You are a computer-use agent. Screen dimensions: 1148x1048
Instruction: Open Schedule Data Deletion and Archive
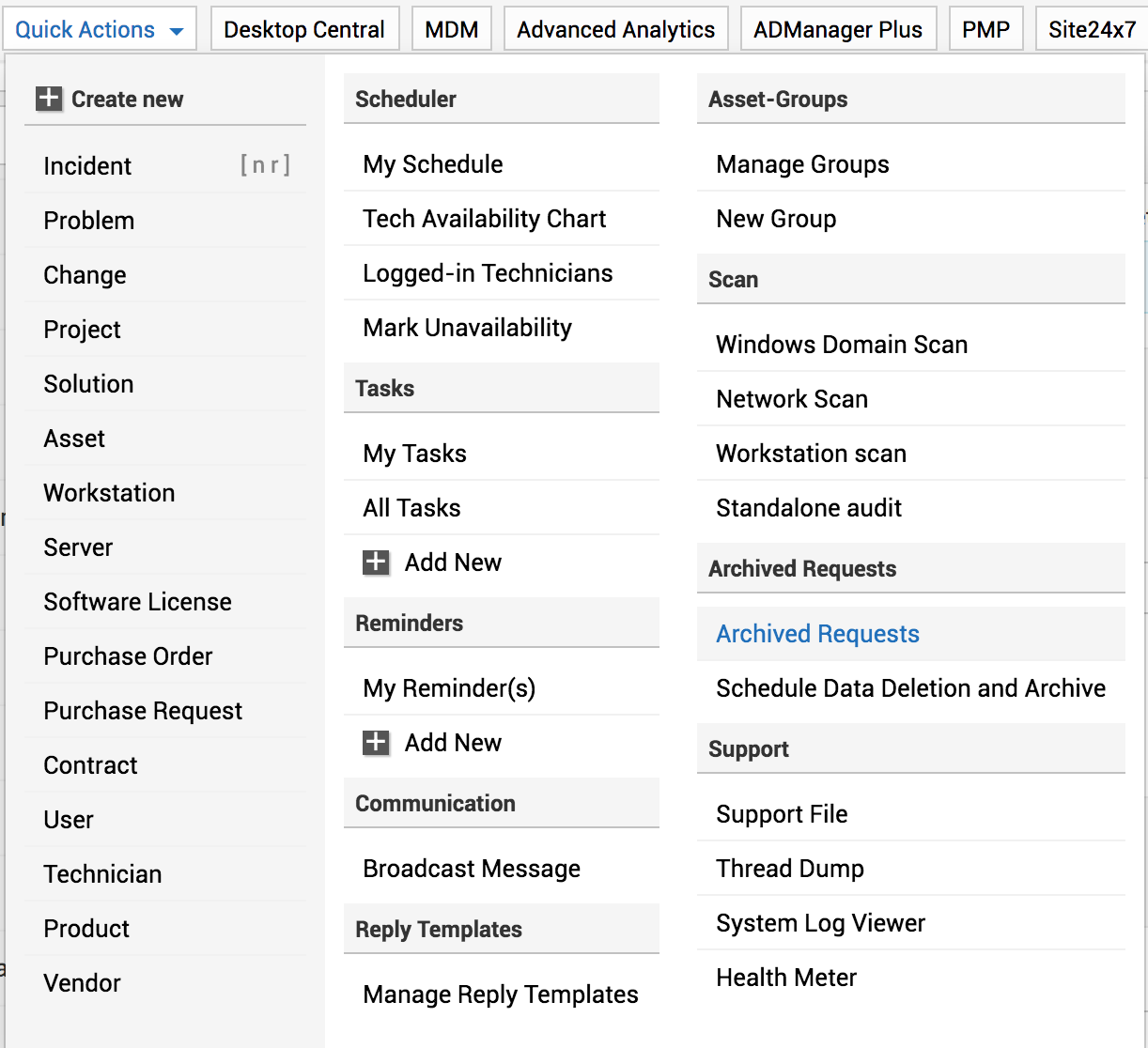910,688
